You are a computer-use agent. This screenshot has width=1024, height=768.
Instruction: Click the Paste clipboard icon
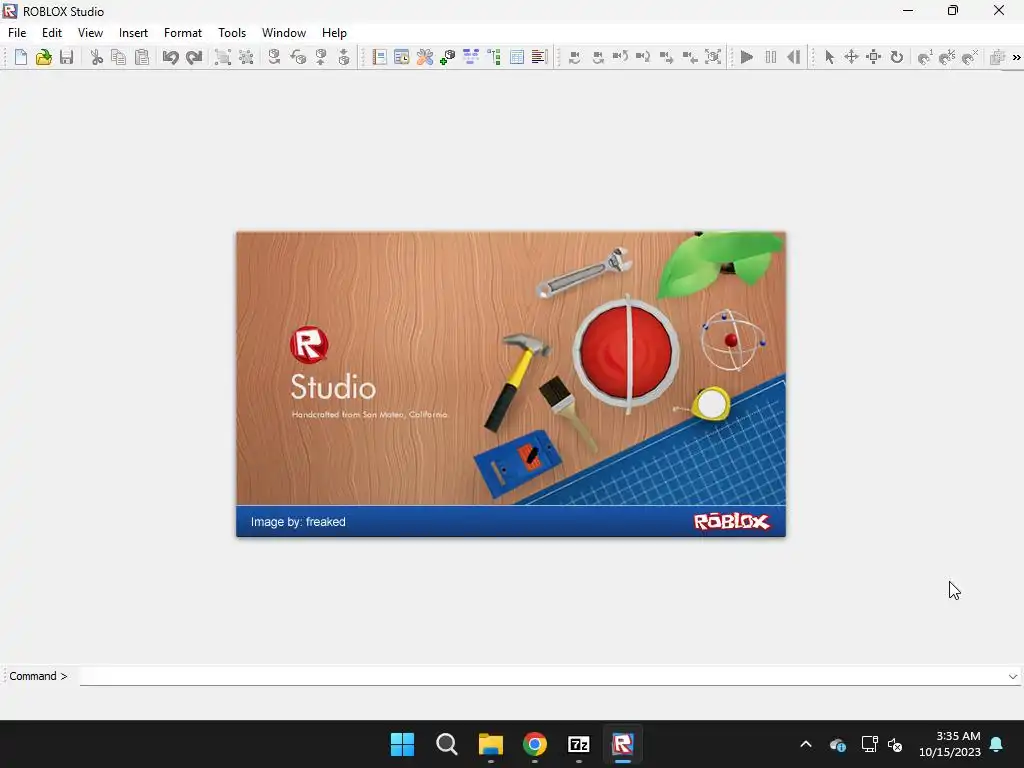142,57
